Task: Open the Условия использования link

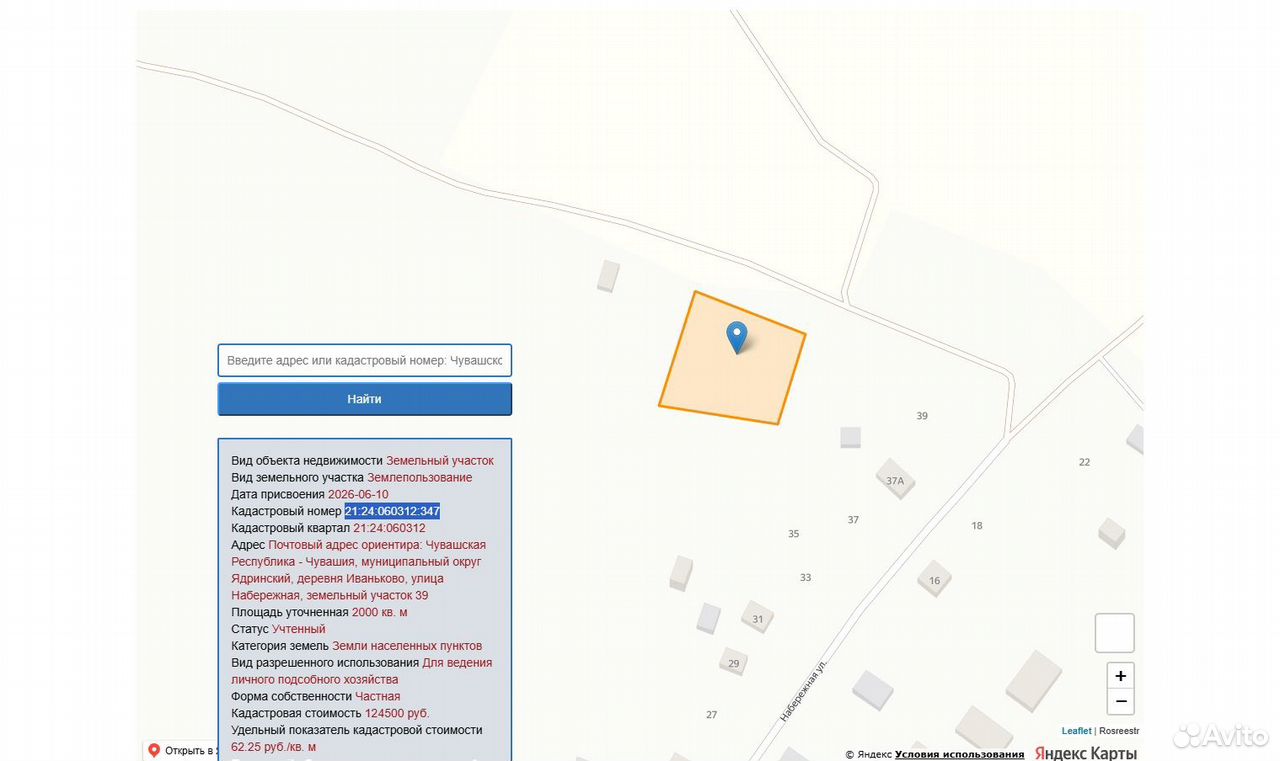Action: pyautogui.click(x=960, y=755)
